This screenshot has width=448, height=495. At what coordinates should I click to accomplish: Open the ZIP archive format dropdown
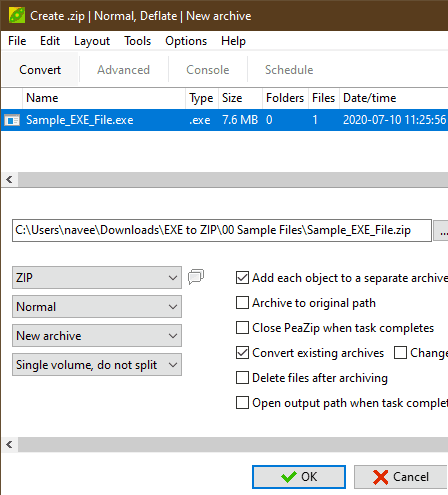[97, 277]
